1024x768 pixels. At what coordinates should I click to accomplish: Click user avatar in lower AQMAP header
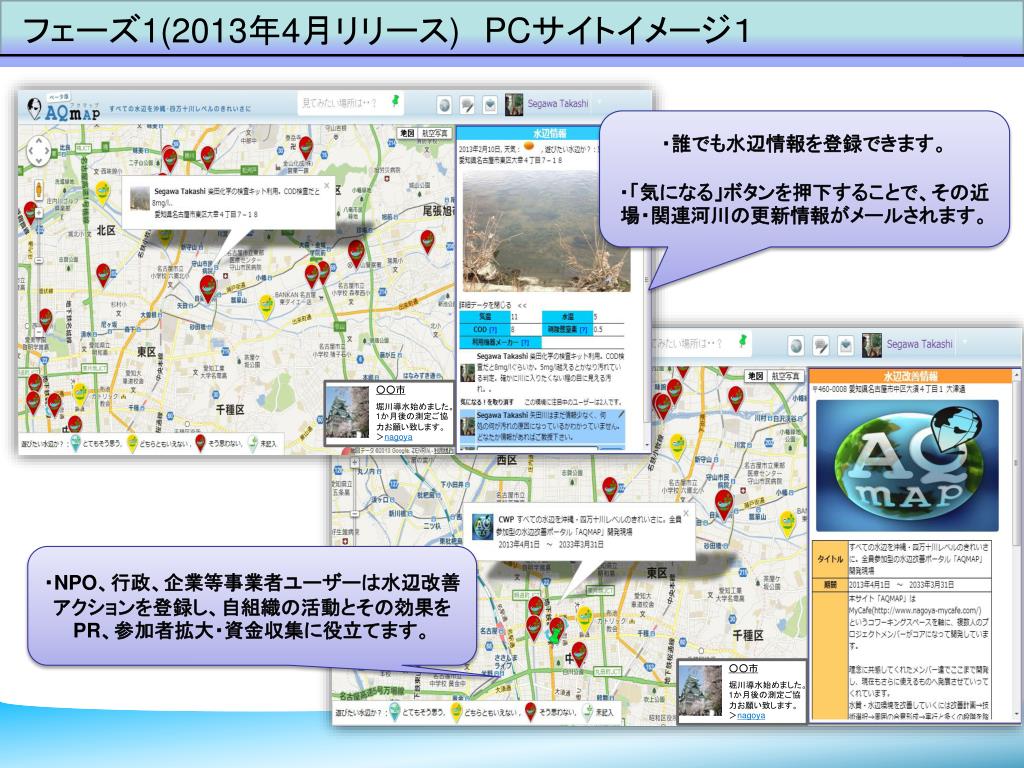coord(871,345)
